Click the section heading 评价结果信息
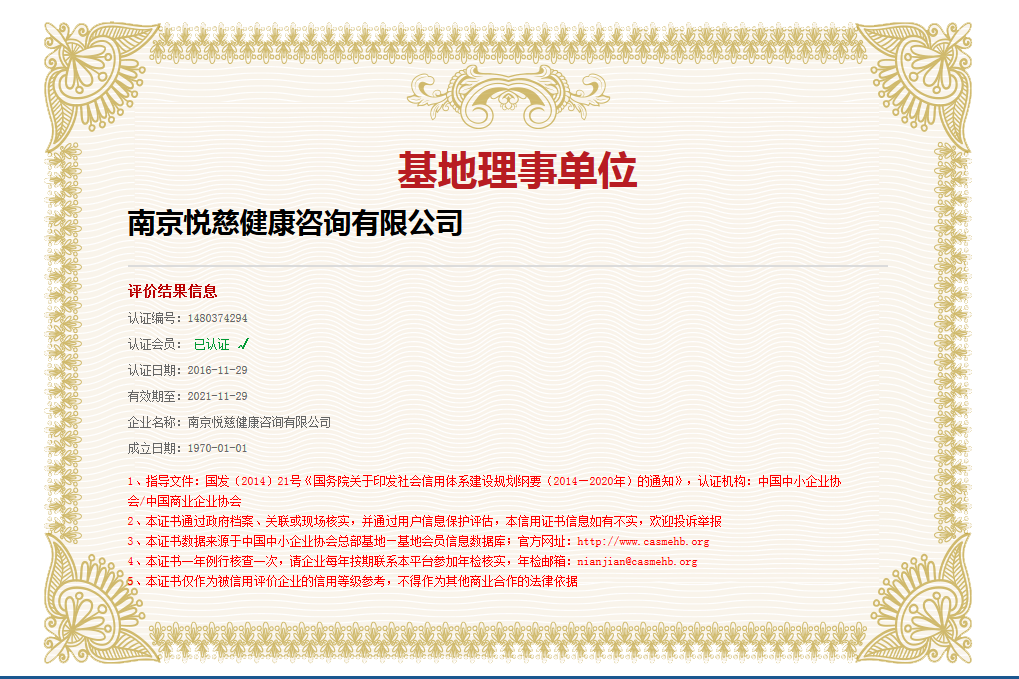Screen dimensions: 1019x679 pyautogui.click(x=172, y=291)
